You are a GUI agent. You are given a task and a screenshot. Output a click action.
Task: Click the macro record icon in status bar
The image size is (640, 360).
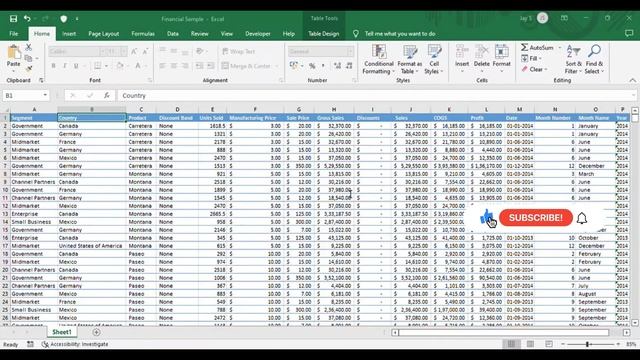[x=30, y=344]
